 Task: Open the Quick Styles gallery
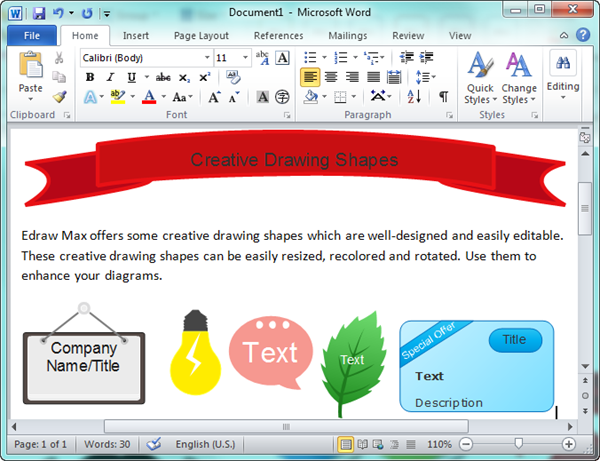(x=480, y=78)
